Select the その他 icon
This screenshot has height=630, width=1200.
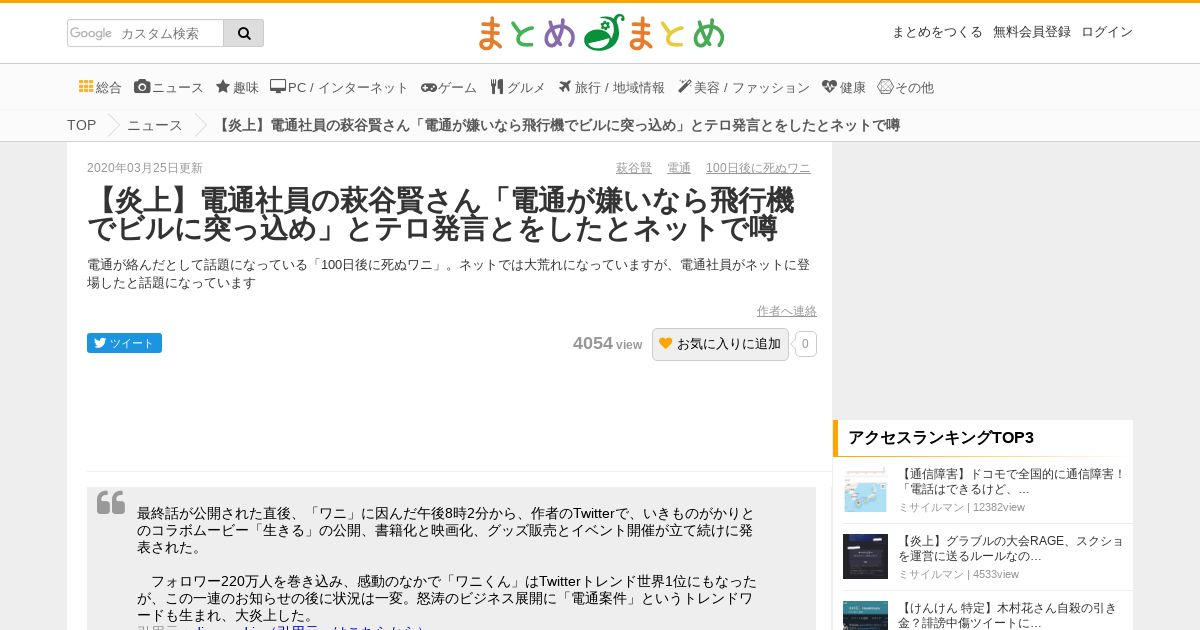pos(885,86)
